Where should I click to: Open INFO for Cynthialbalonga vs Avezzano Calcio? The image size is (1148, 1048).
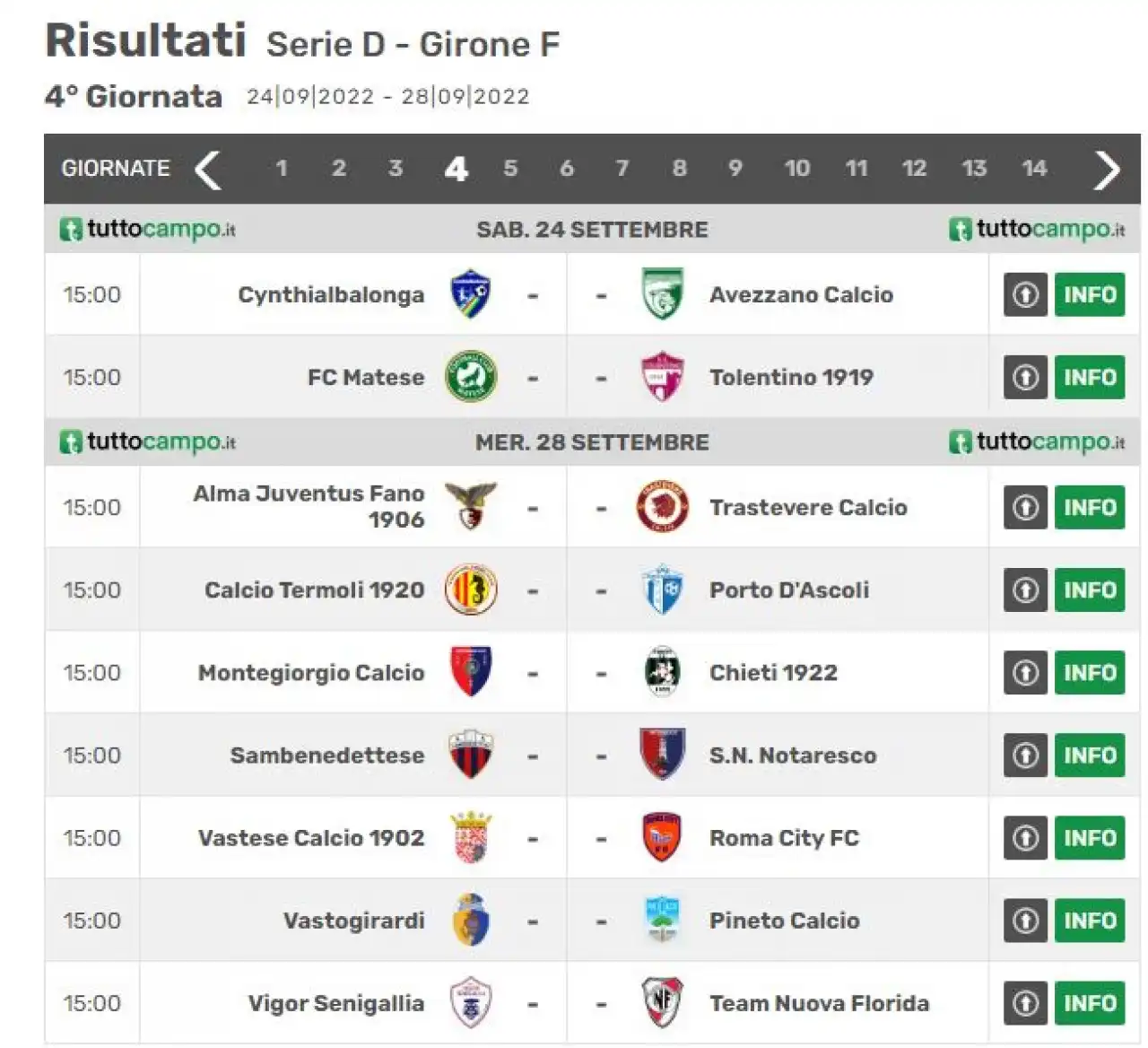pyautogui.click(x=1090, y=294)
